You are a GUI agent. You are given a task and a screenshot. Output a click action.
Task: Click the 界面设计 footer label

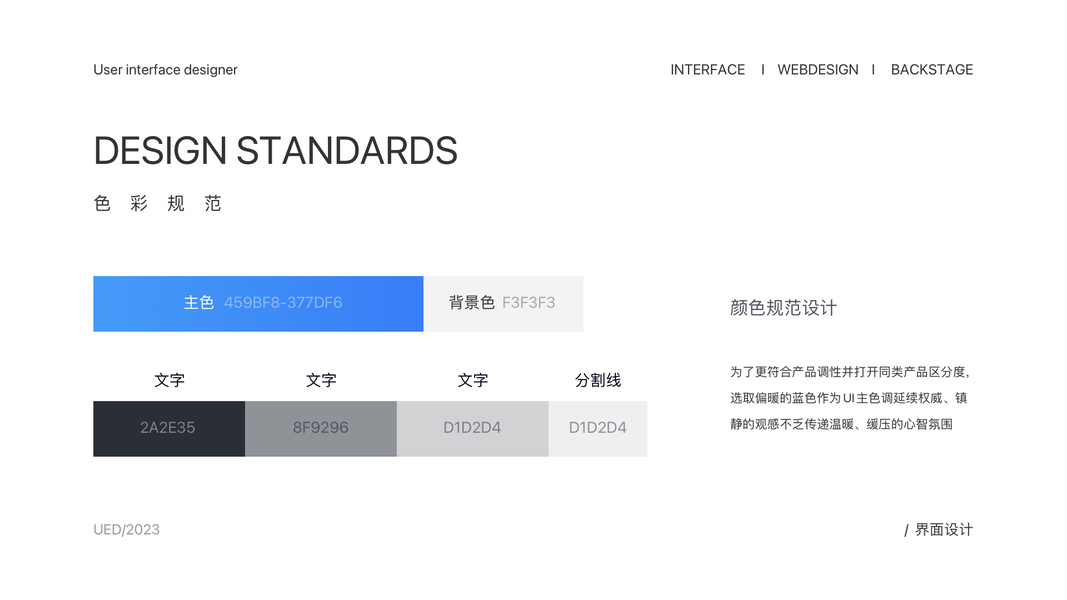coord(944,530)
